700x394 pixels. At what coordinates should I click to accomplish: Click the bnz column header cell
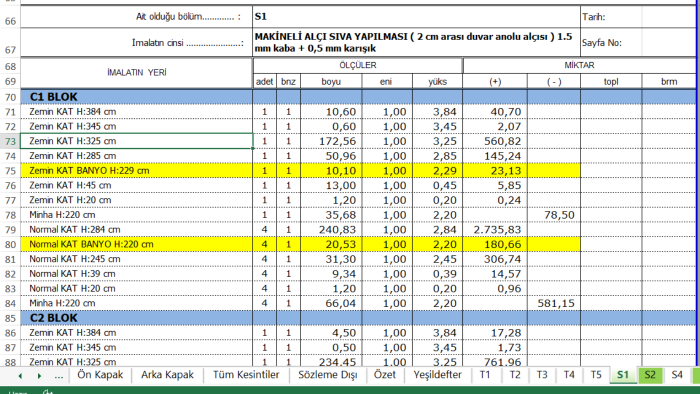(288, 81)
